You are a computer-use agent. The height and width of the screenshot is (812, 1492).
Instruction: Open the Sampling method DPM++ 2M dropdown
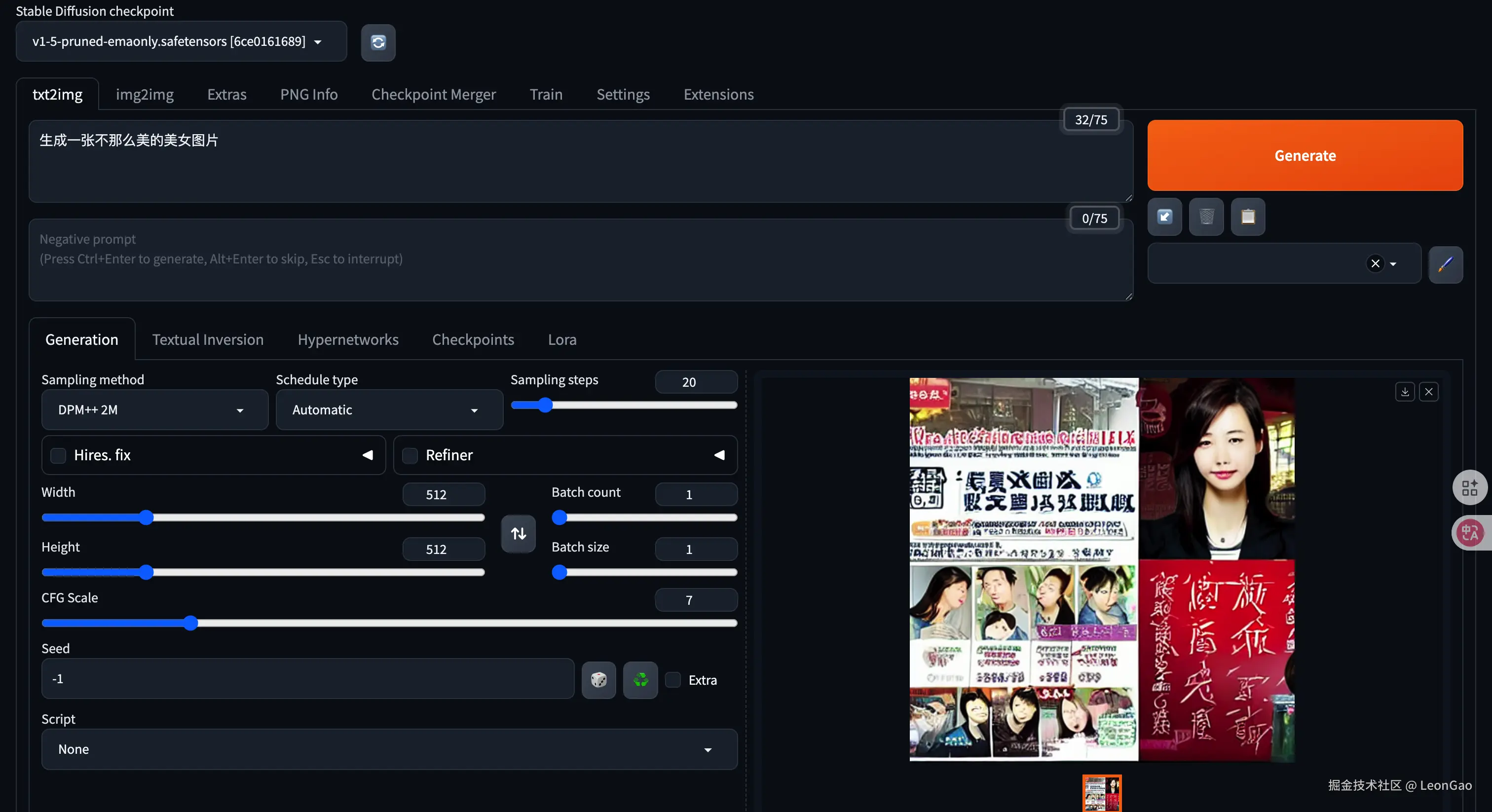pyautogui.click(x=154, y=409)
